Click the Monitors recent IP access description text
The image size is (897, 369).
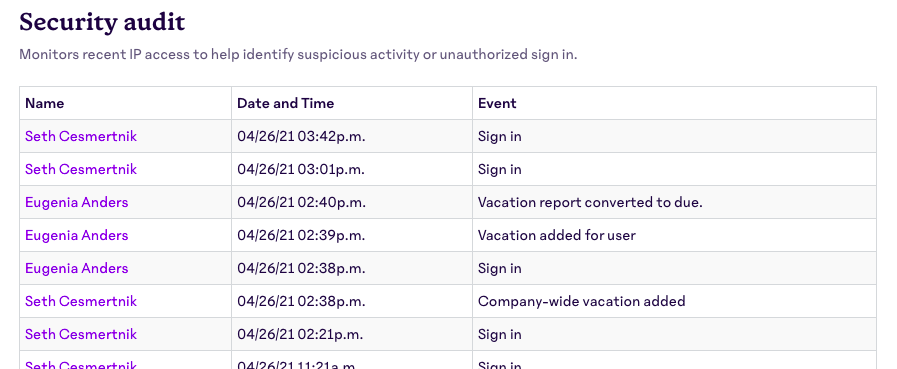point(298,55)
